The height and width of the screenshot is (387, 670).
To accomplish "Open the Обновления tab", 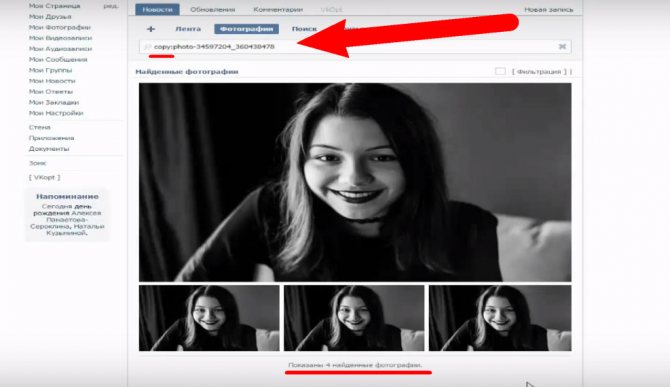I will 212,9.
